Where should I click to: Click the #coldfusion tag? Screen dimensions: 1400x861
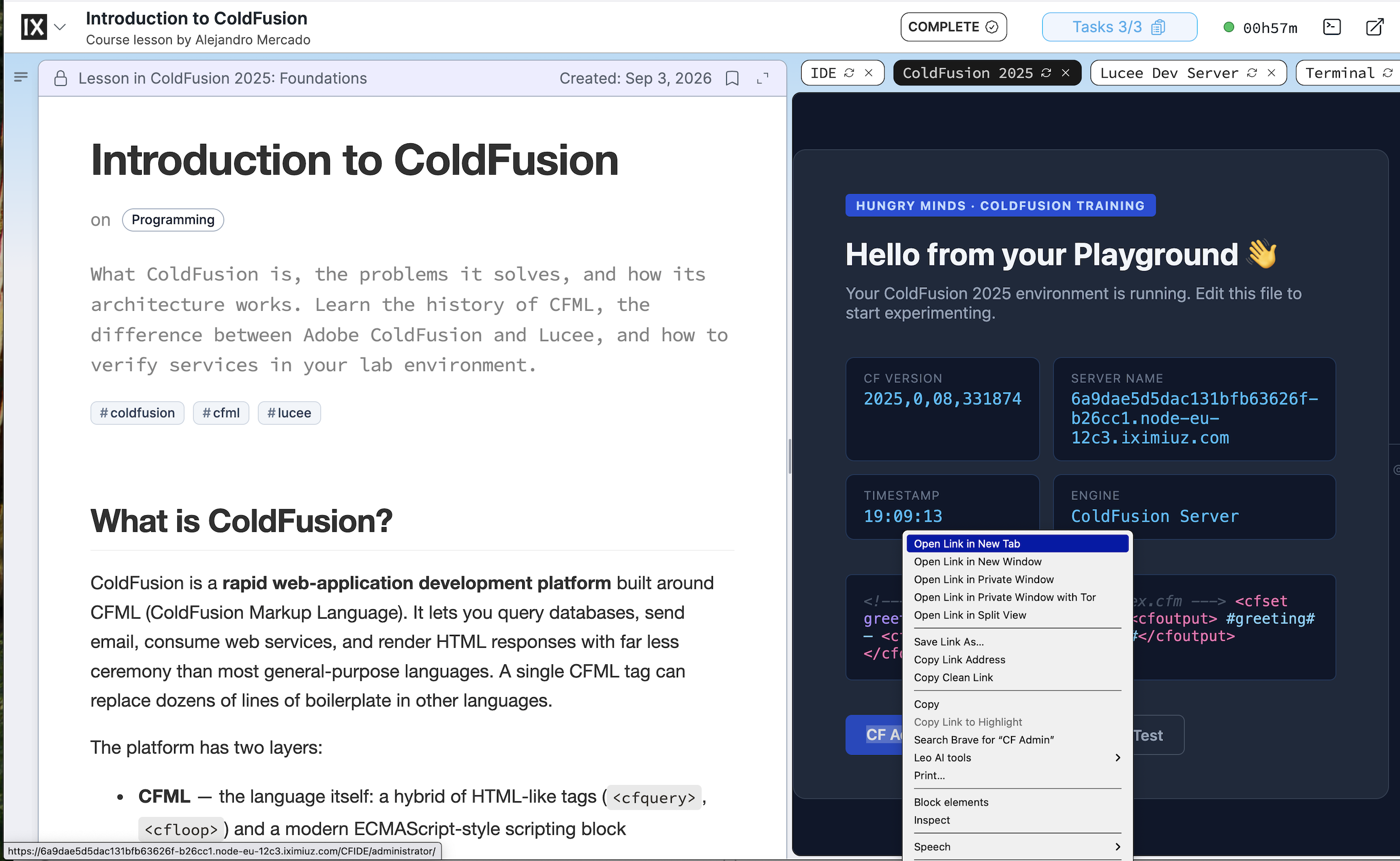[137, 413]
